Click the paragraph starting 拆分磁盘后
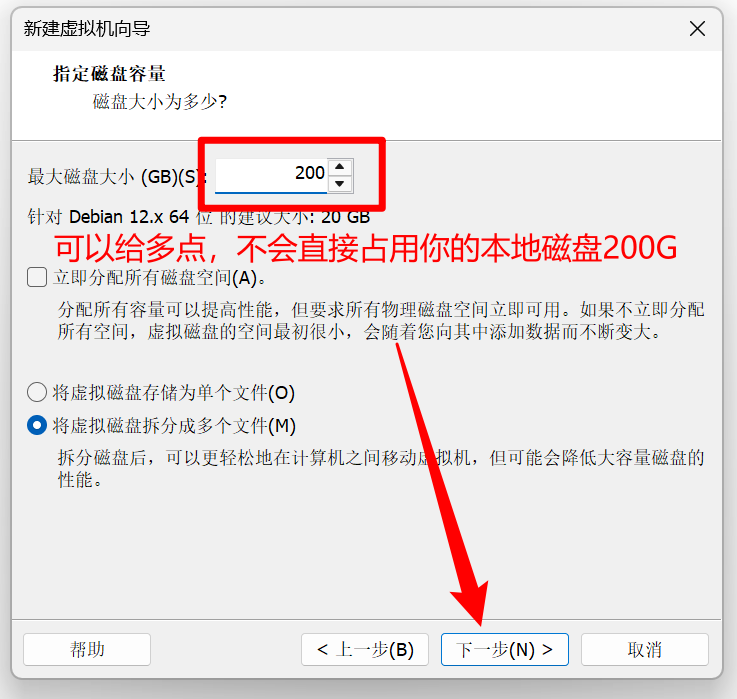This screenshot has width=737, height=699. [381, 469]
